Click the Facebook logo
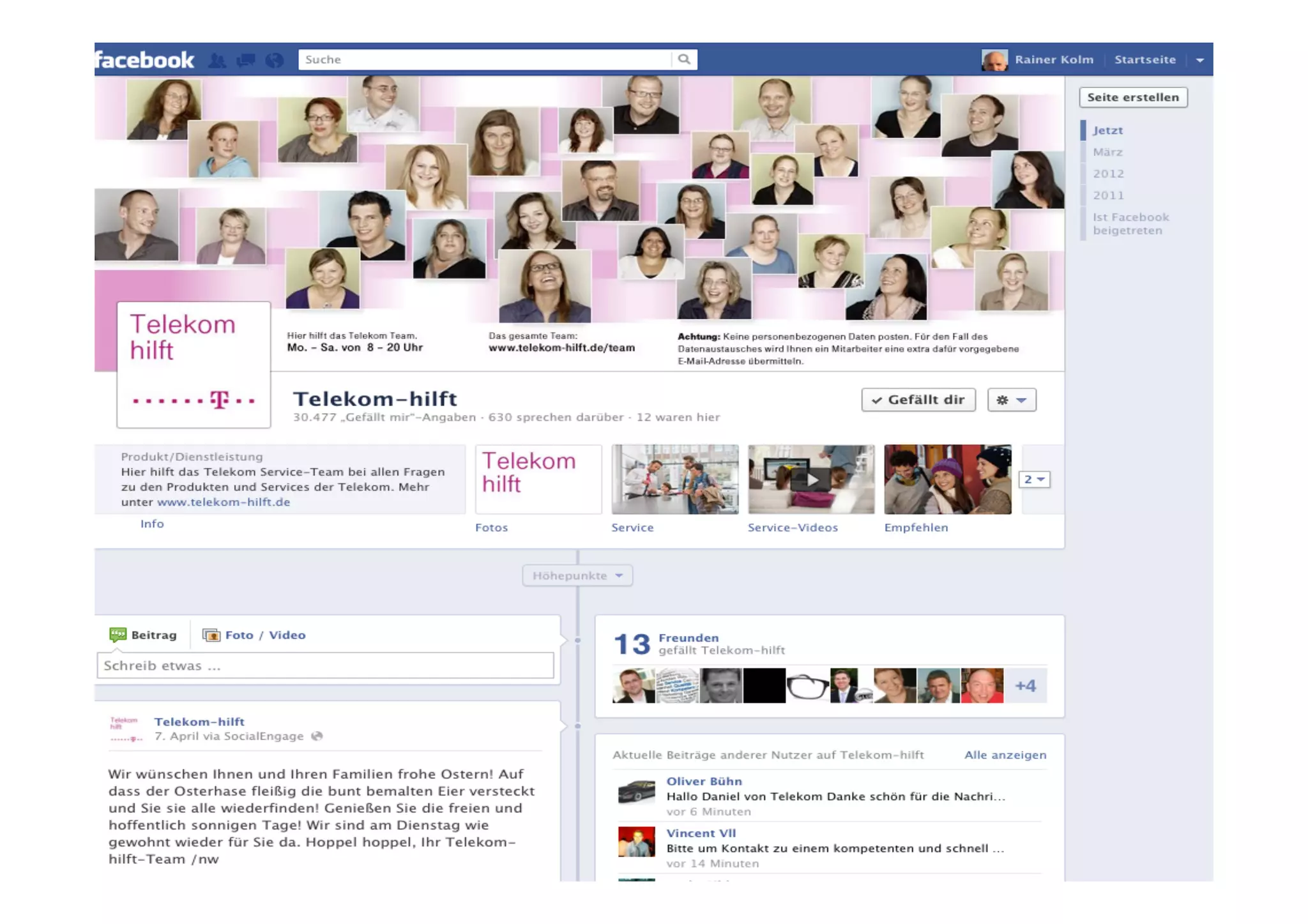This screenshot has width=1308, height=924. pyautogui.click(x=144, y=59)
